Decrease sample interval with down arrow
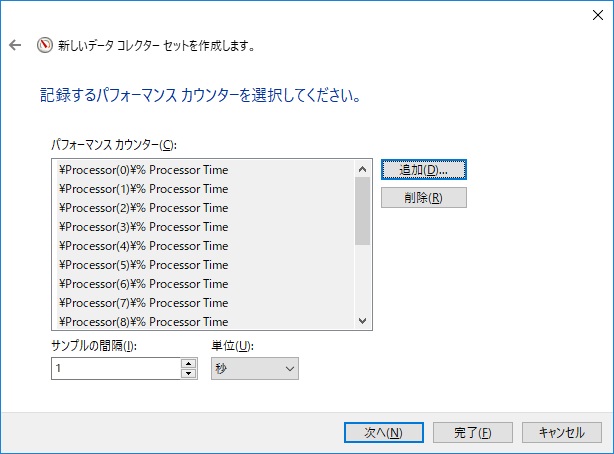Viewport: 614px width, 454px height. click(x=188, y=374)
